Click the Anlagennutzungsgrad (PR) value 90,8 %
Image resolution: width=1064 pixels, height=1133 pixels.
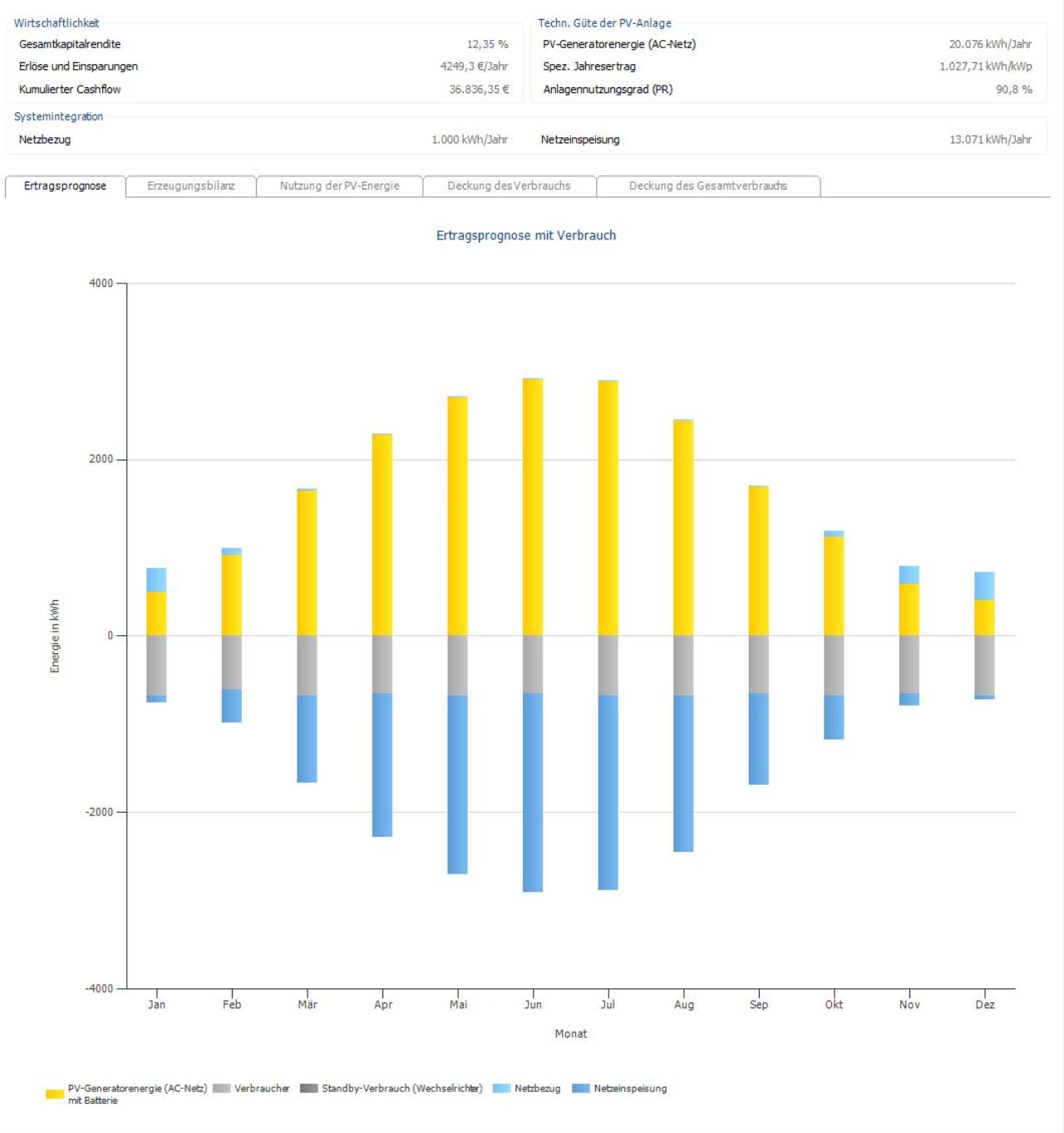1013,89
